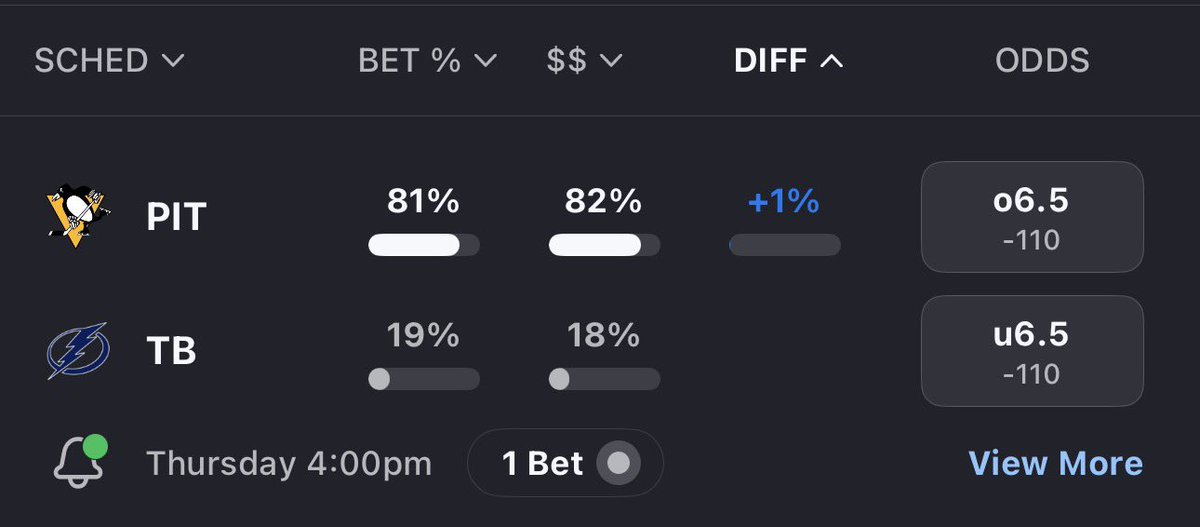
Task: Click the PIT team name
Action: [x=176, y=217]
